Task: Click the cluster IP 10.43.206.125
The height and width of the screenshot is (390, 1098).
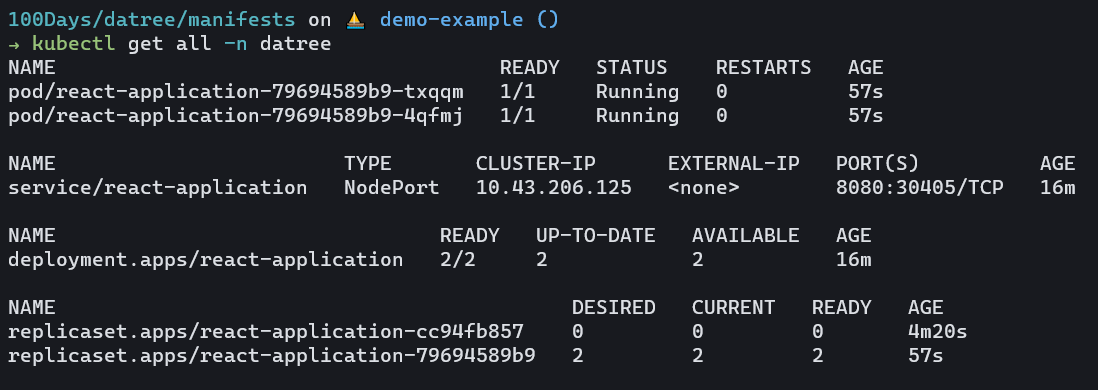Action: (x=554, y=188)
